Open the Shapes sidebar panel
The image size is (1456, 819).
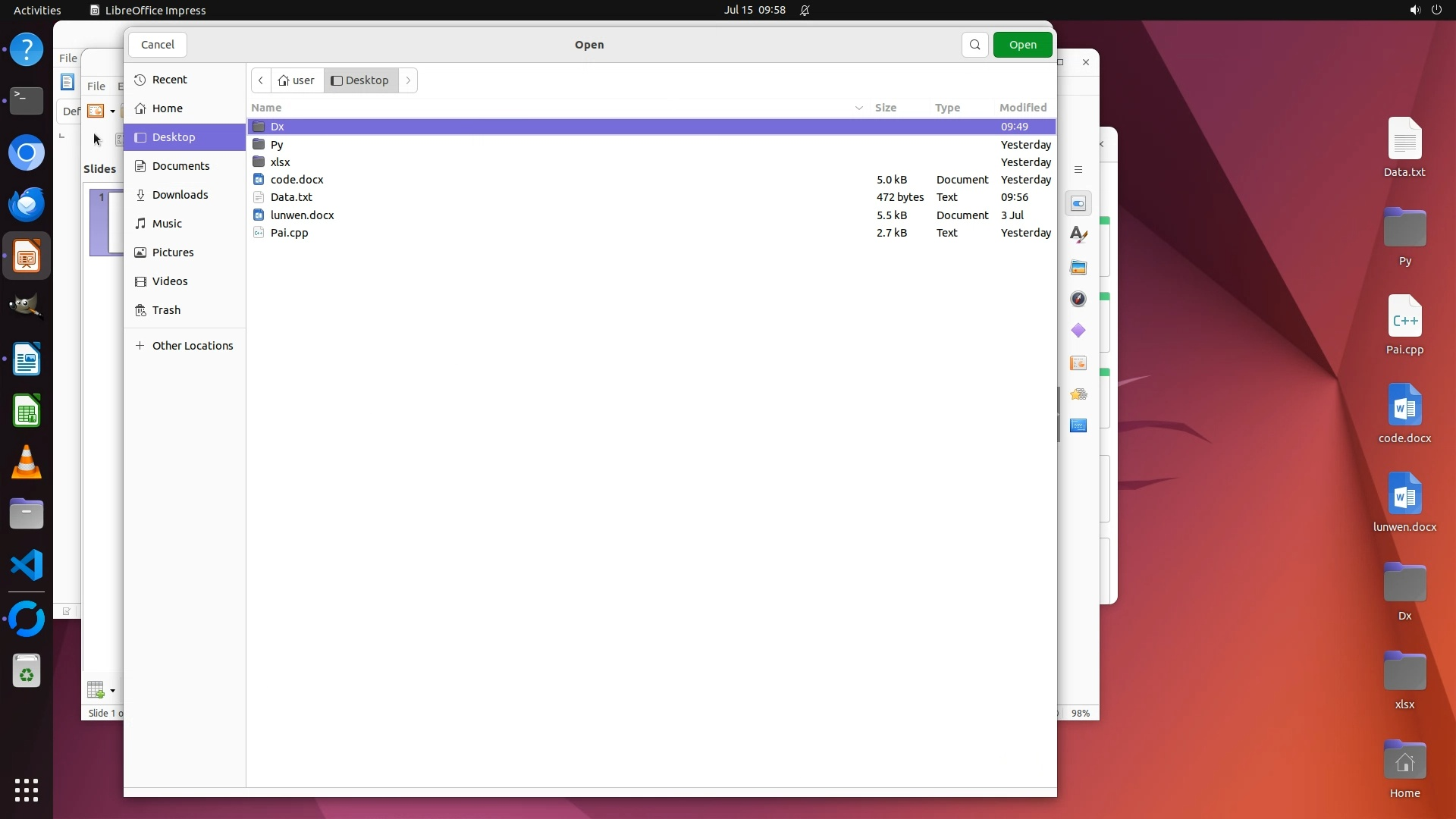(1078, 331)
